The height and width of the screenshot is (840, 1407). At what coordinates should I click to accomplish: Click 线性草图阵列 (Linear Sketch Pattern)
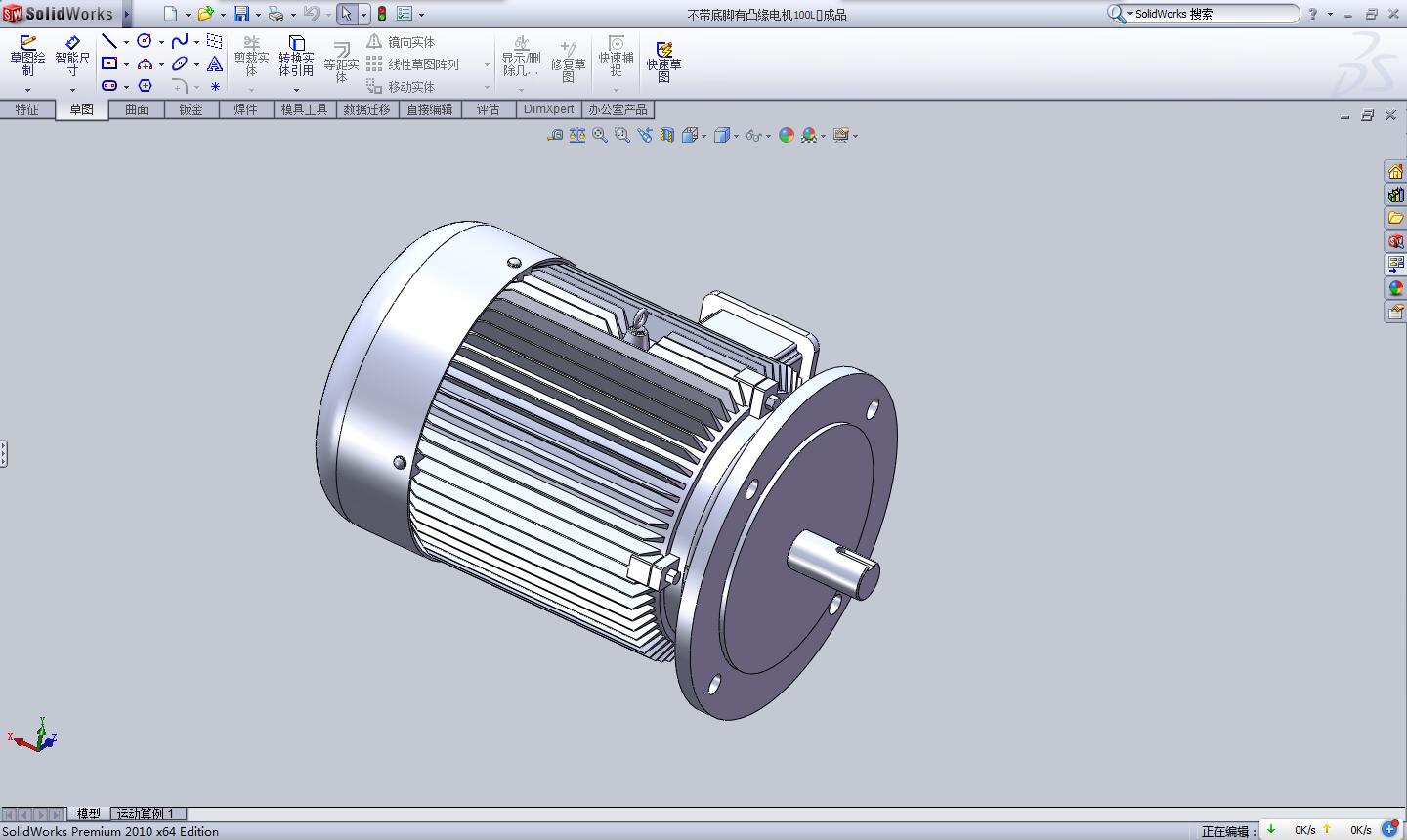(x=412, y=63)
